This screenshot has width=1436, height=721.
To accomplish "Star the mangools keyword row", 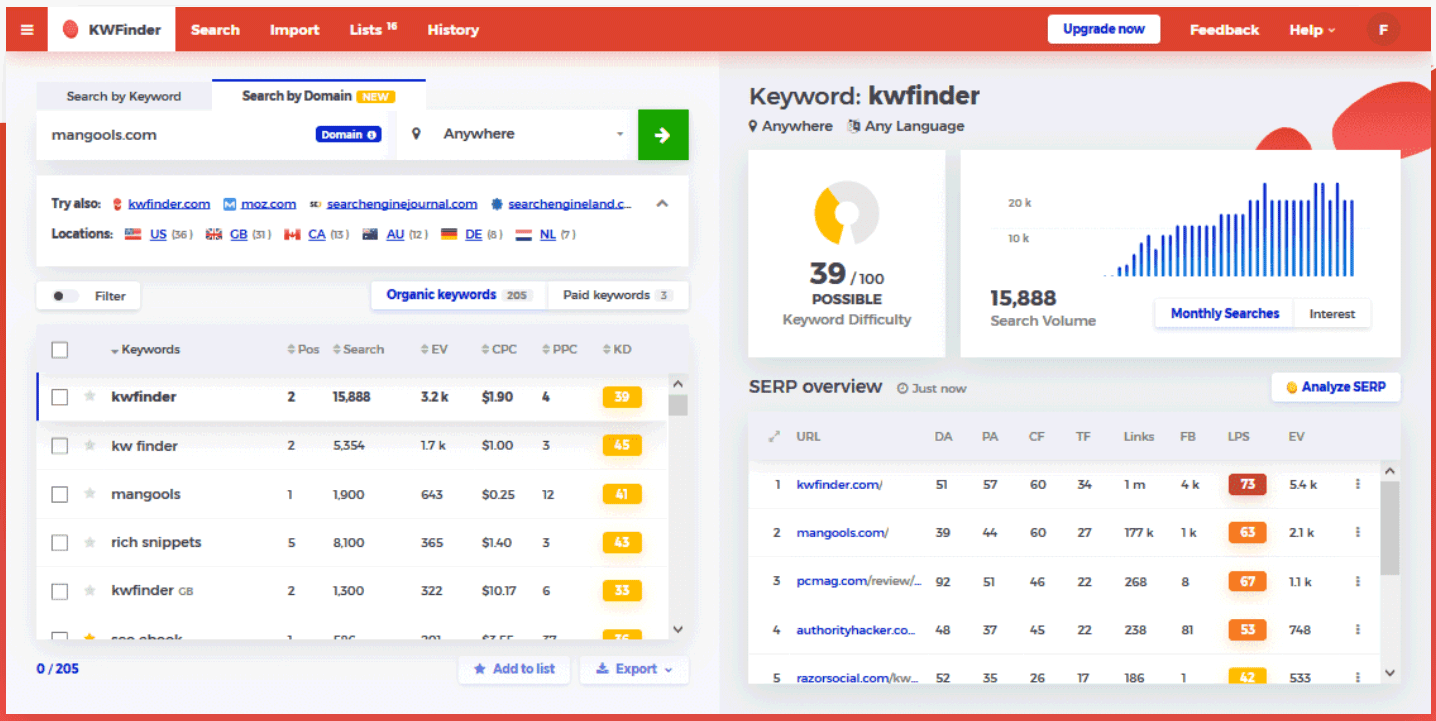I will 90,494.
